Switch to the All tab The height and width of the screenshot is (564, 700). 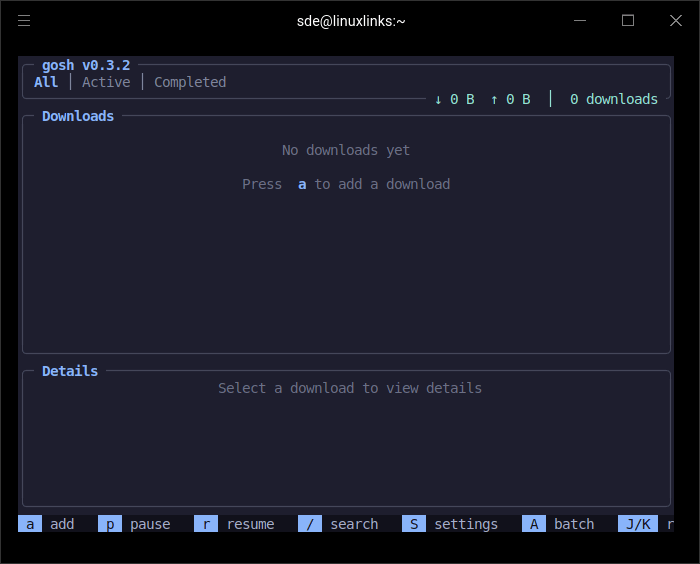46,82
